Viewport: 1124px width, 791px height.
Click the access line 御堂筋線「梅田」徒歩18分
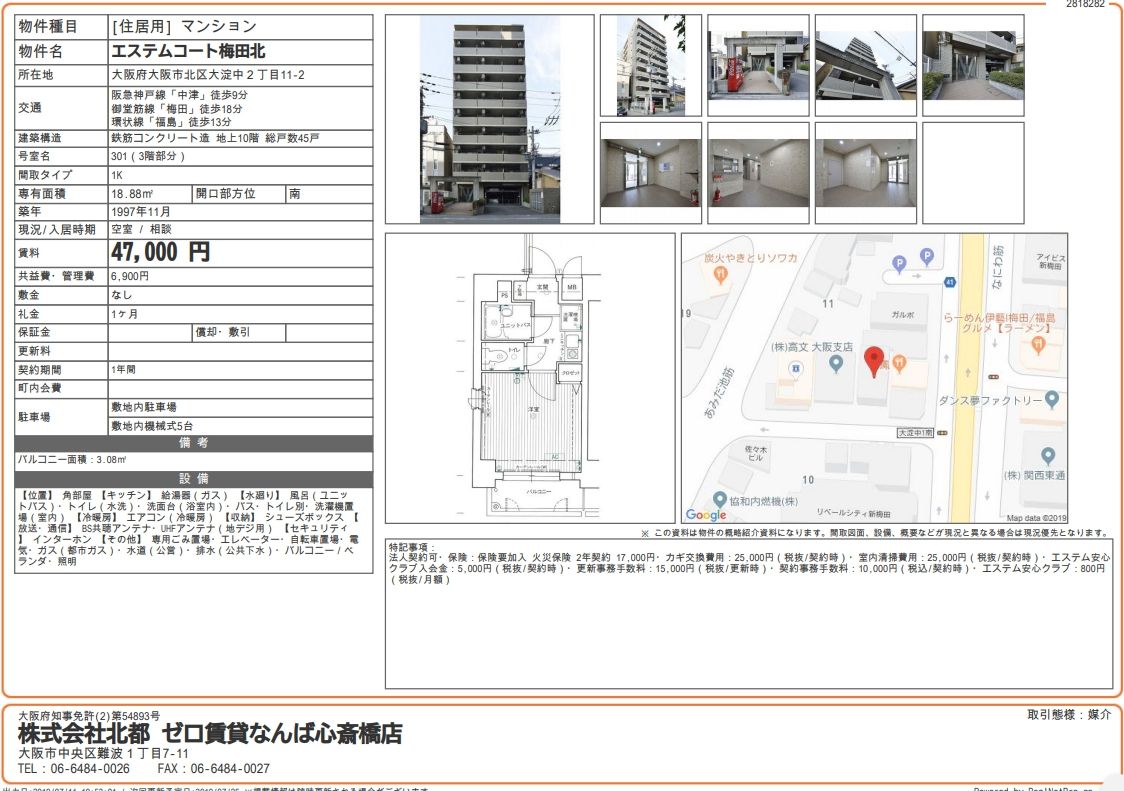(x=176, y=109)
